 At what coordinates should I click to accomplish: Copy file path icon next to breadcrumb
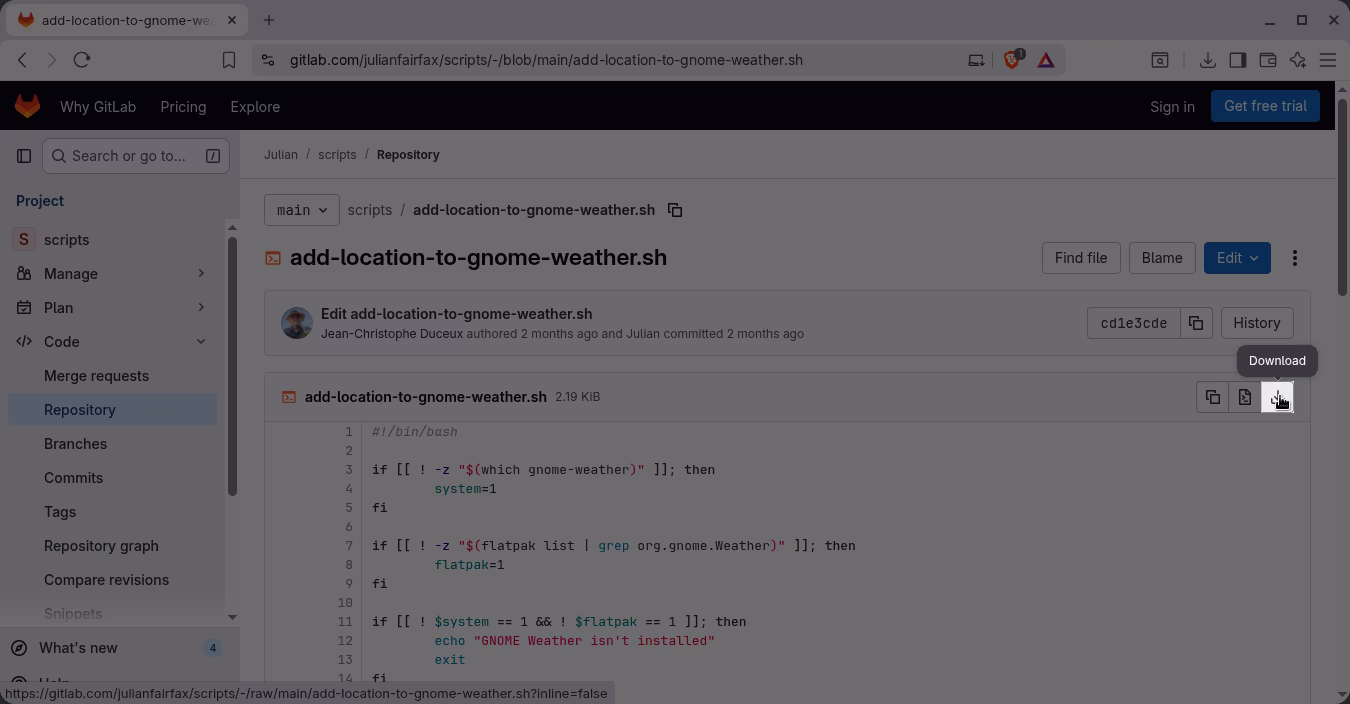point(675,210)
